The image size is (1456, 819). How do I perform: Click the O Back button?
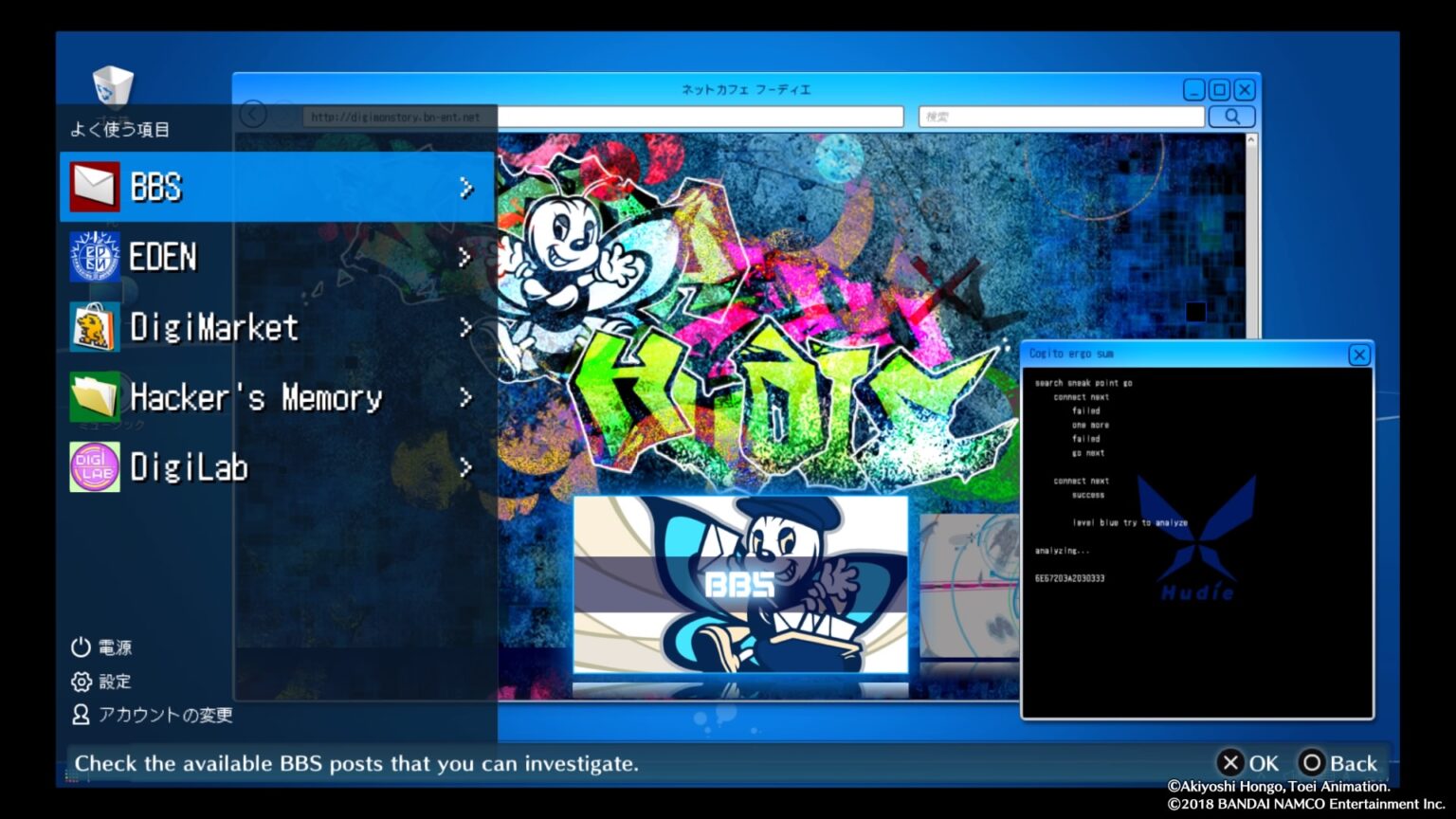pyautogui.click(x=1338, y=763)
